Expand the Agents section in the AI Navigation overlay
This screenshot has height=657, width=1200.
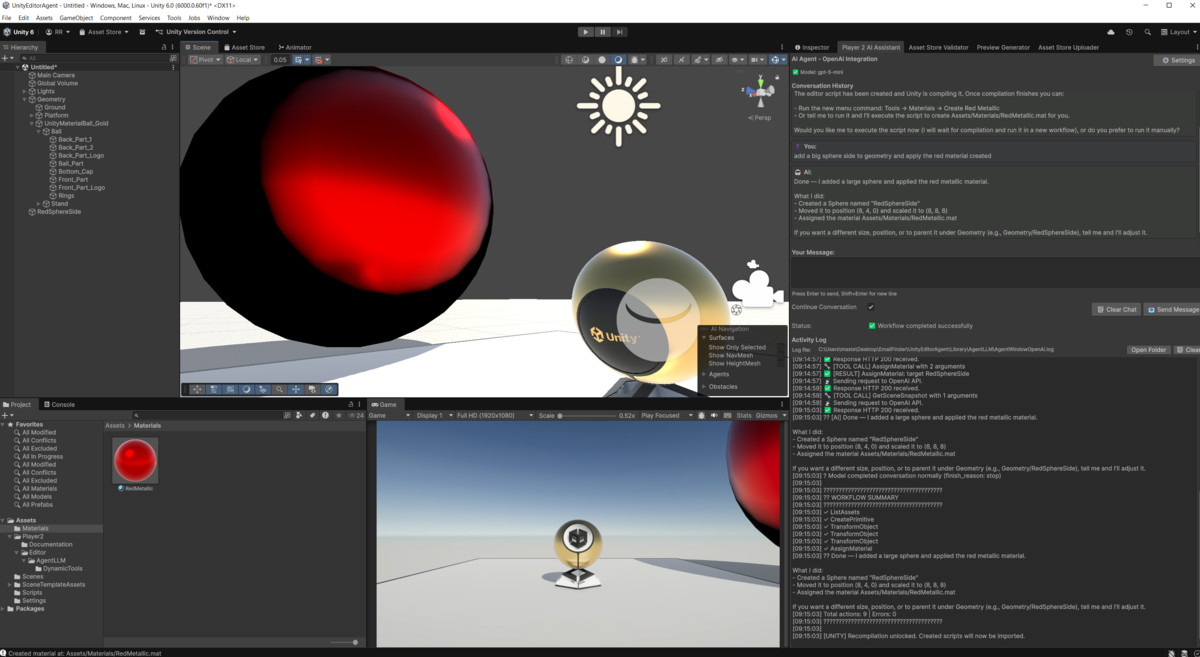coord(704,374)
